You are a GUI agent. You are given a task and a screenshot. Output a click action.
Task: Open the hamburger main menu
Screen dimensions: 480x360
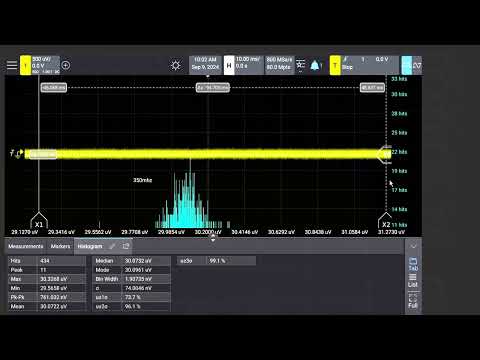(12, 65)
